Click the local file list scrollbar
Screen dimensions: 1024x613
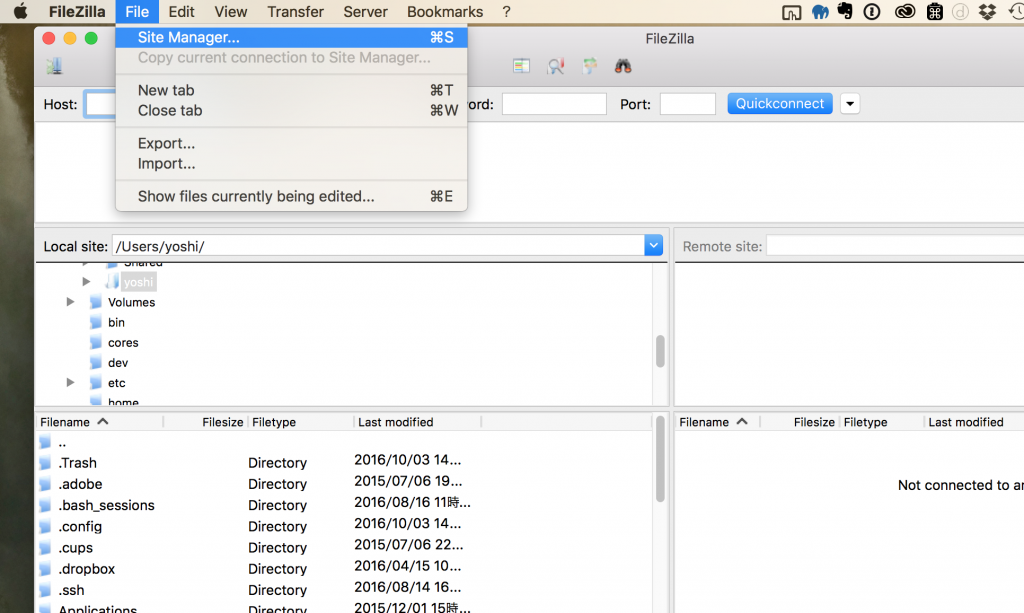(660, 460)
